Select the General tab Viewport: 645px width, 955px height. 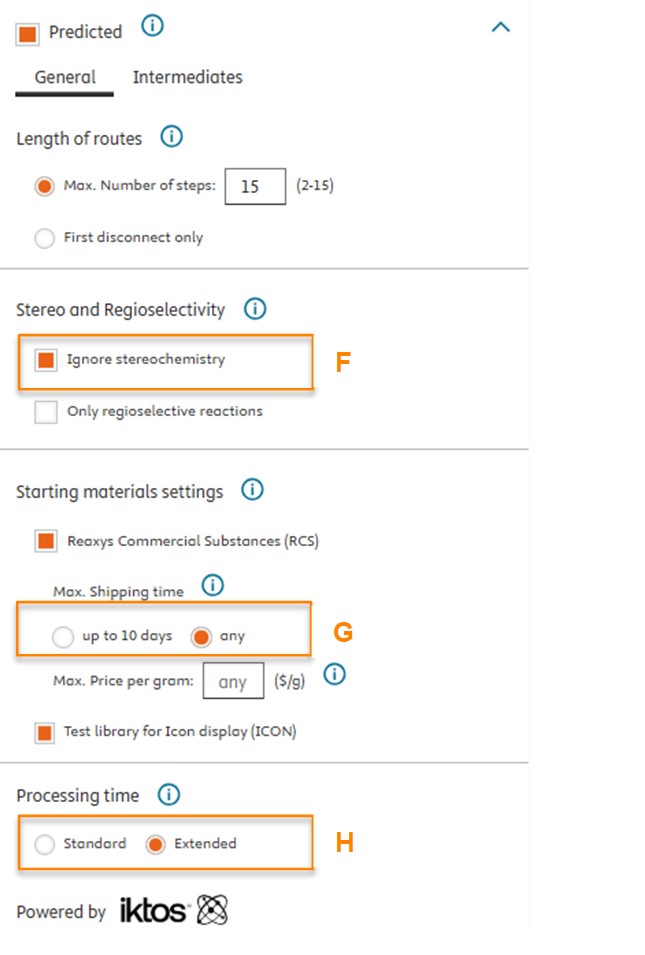pyautogui.click(x=65, y=77)
